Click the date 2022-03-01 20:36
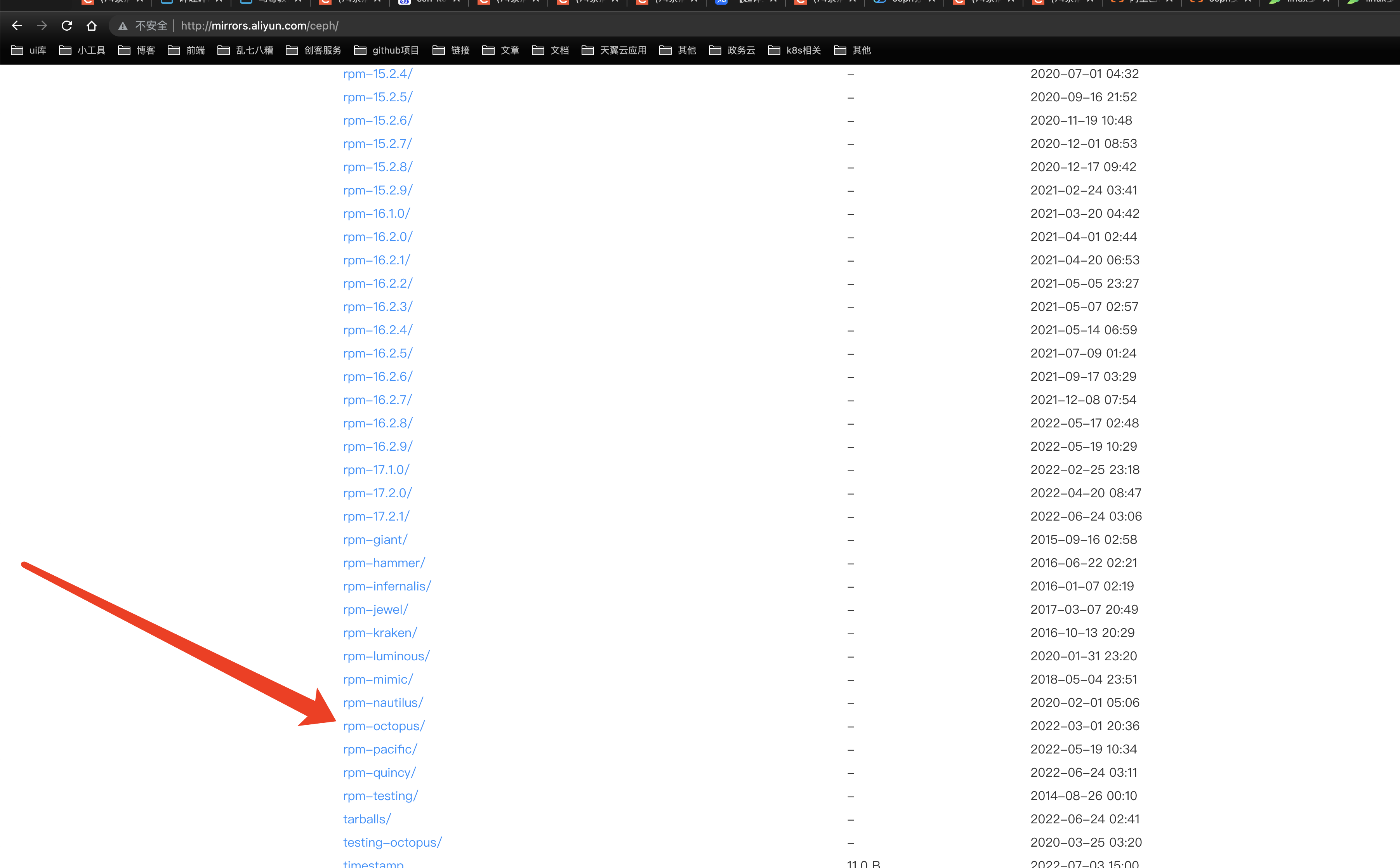Screen dimensions: 1400x868 coord(1085,726)
